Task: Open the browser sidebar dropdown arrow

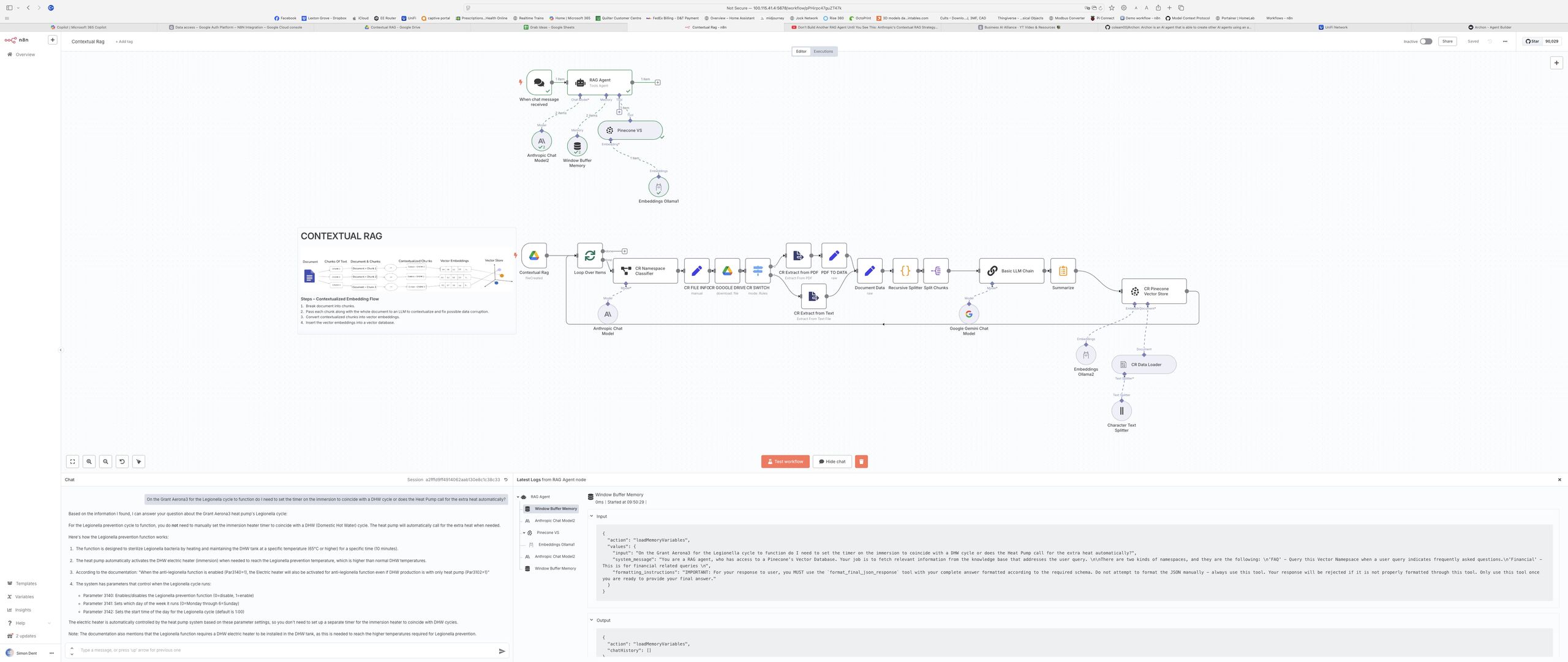Action: (18, 8)
